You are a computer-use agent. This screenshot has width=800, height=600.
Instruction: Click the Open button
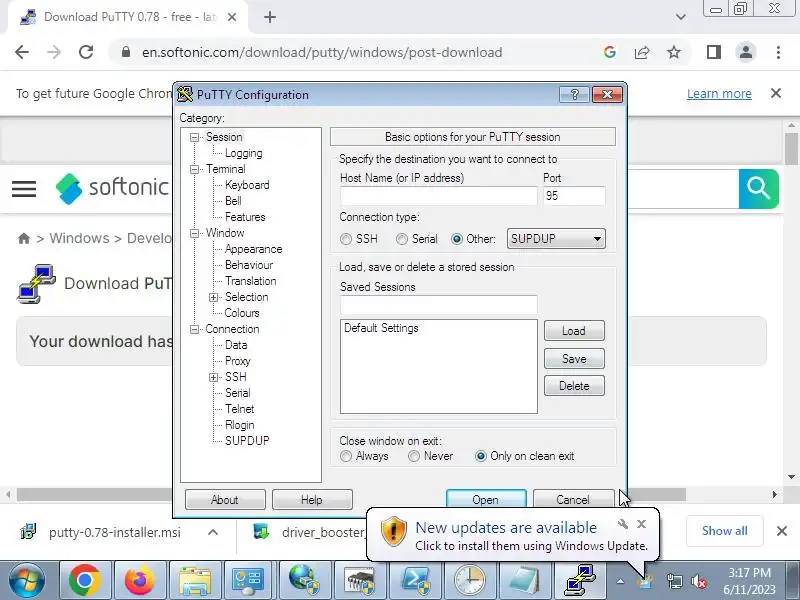click(x=486, y=499)
